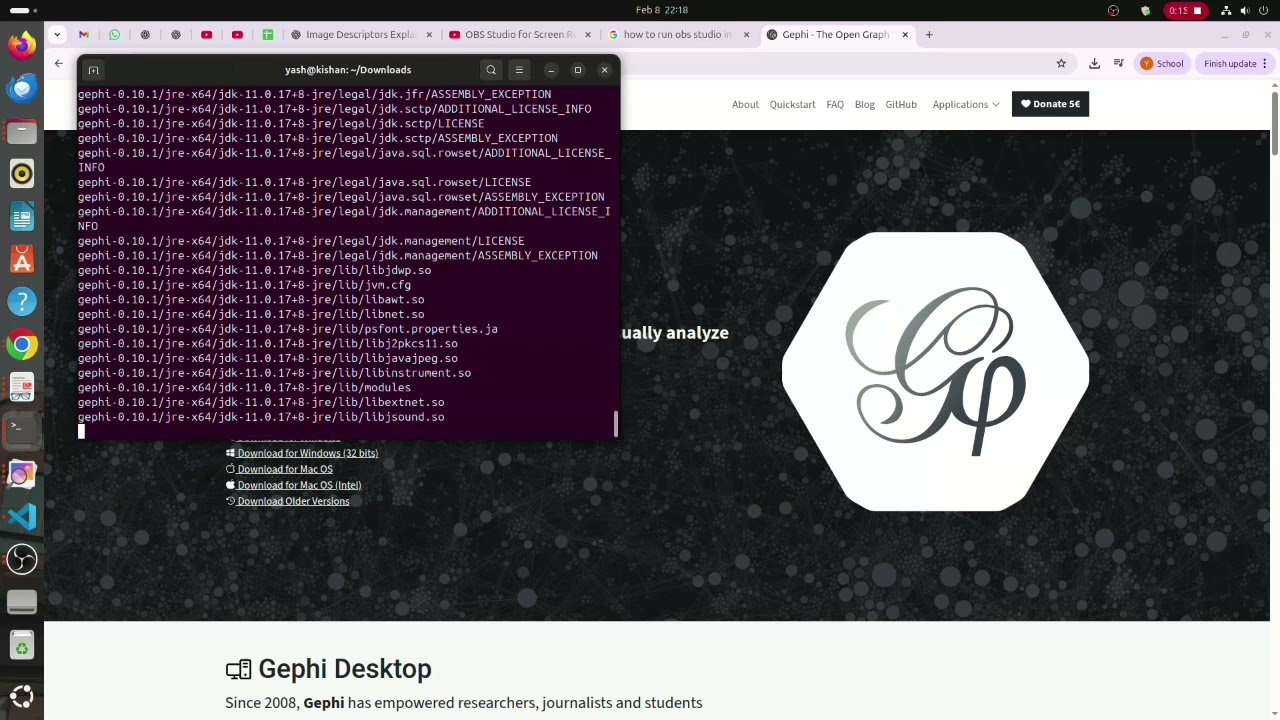This screenshot has height=720, width=1280.
Task: Open a new Chrome tab with plus
Action: 929,35
